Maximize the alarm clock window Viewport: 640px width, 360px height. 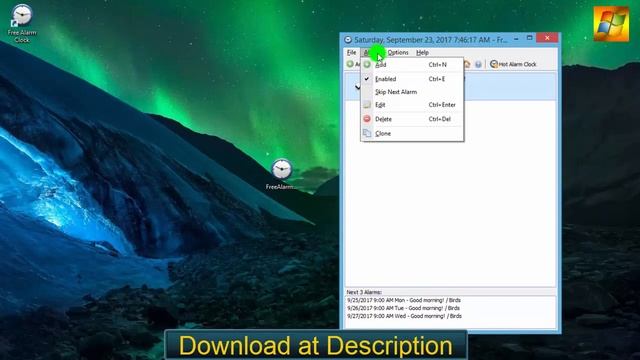pyautogui.click(x=529, y=38)
